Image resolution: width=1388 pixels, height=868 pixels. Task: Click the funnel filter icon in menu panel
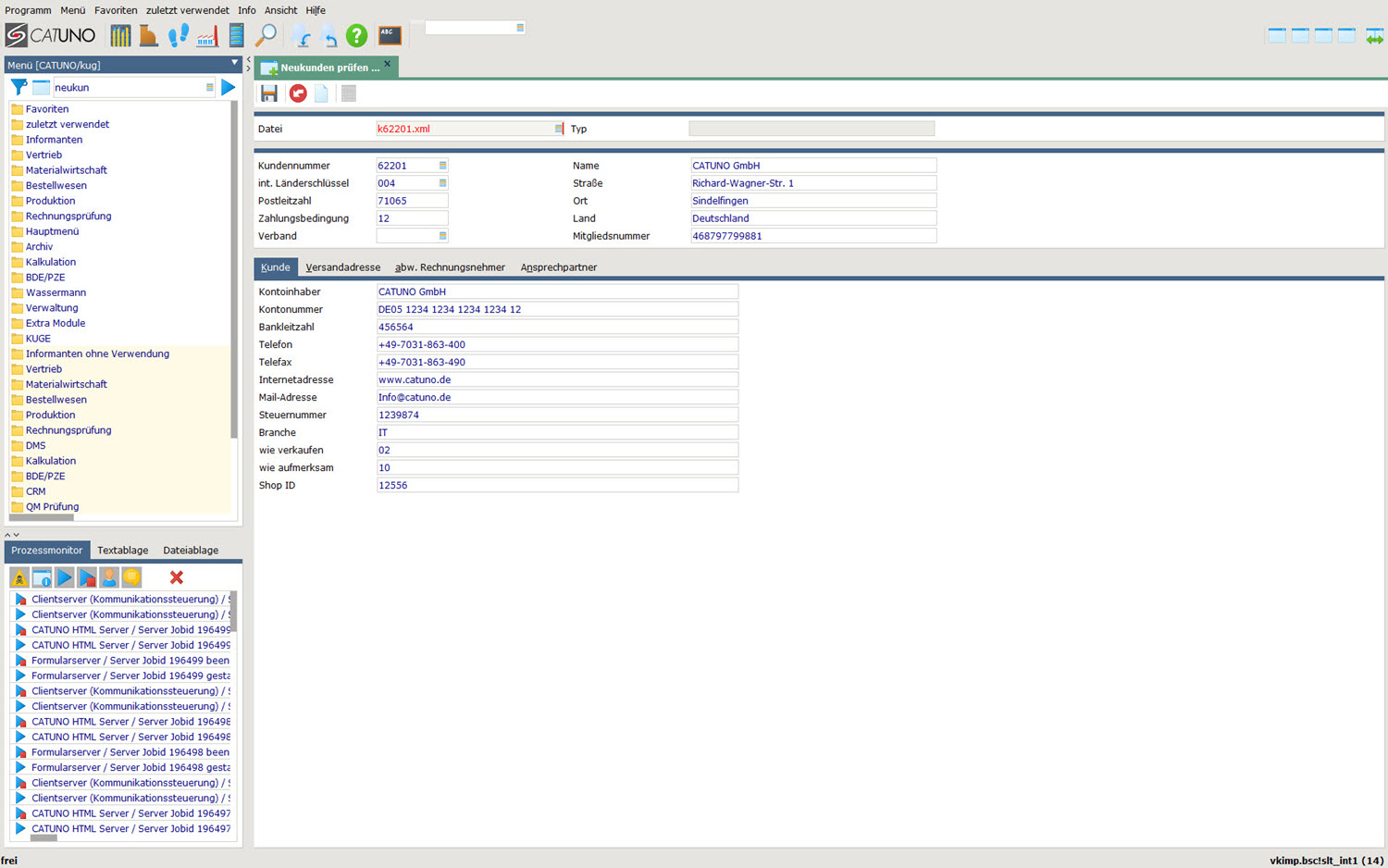(19, 87)
